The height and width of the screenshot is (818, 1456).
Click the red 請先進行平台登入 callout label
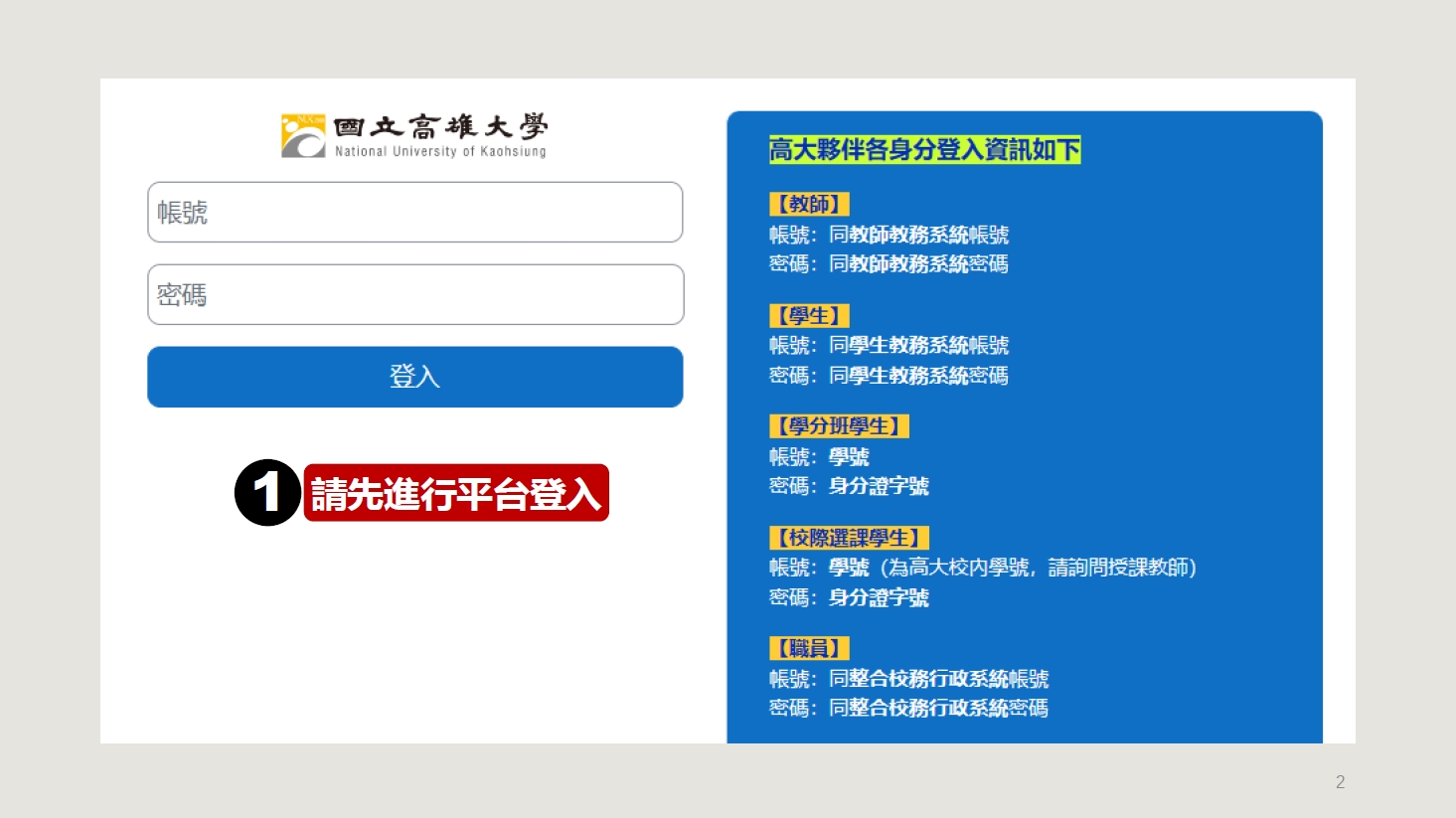click(x=456, y=493)
